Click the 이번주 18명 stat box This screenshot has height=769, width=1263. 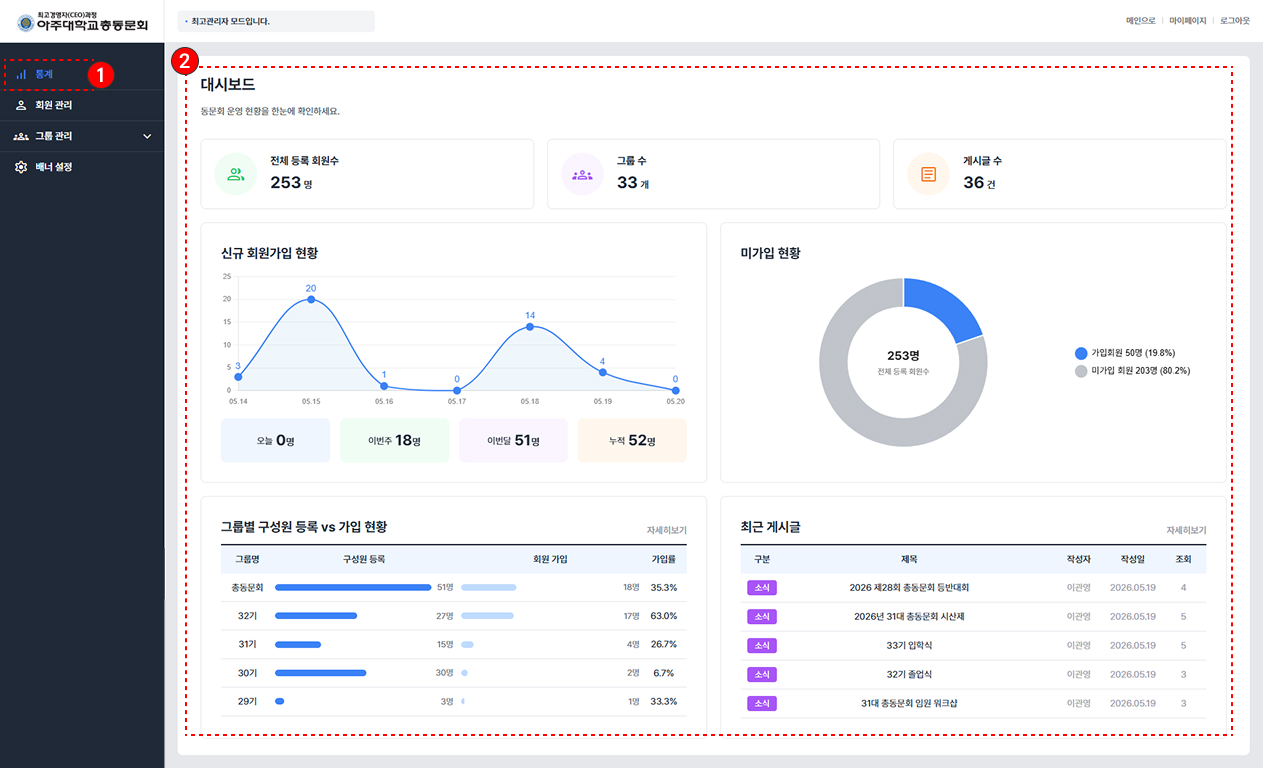394,441
